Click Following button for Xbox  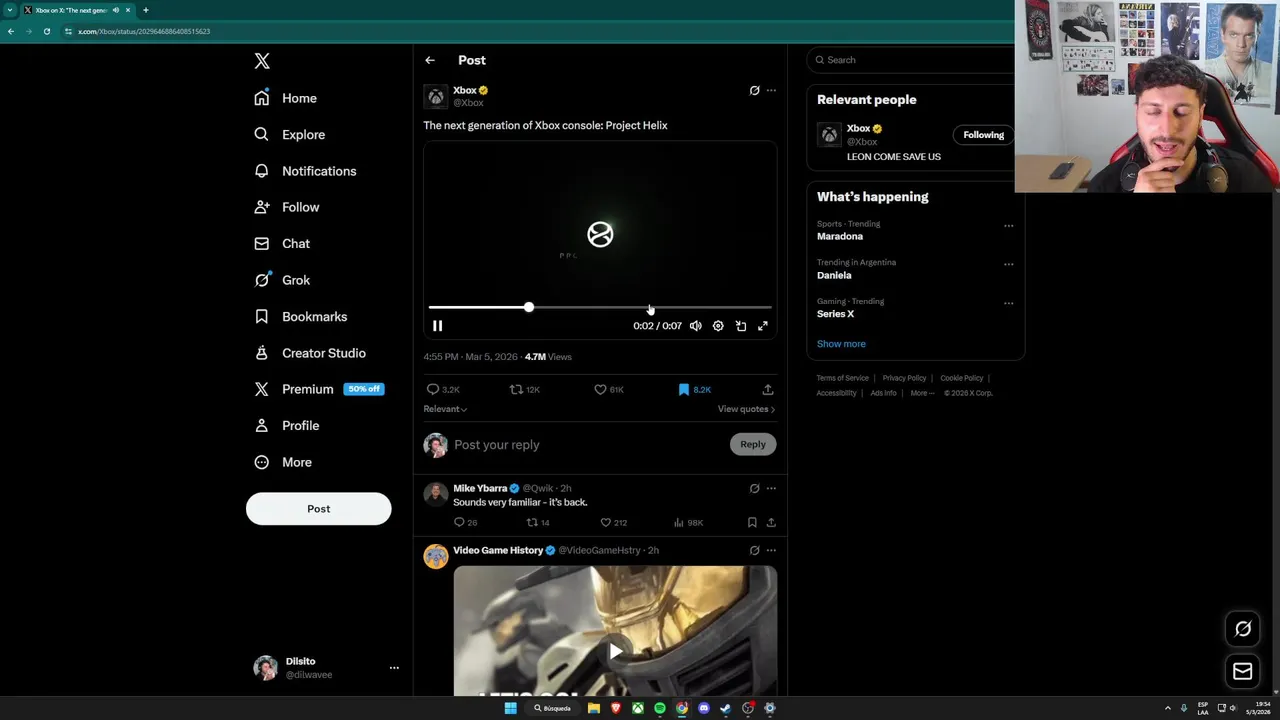983,135
